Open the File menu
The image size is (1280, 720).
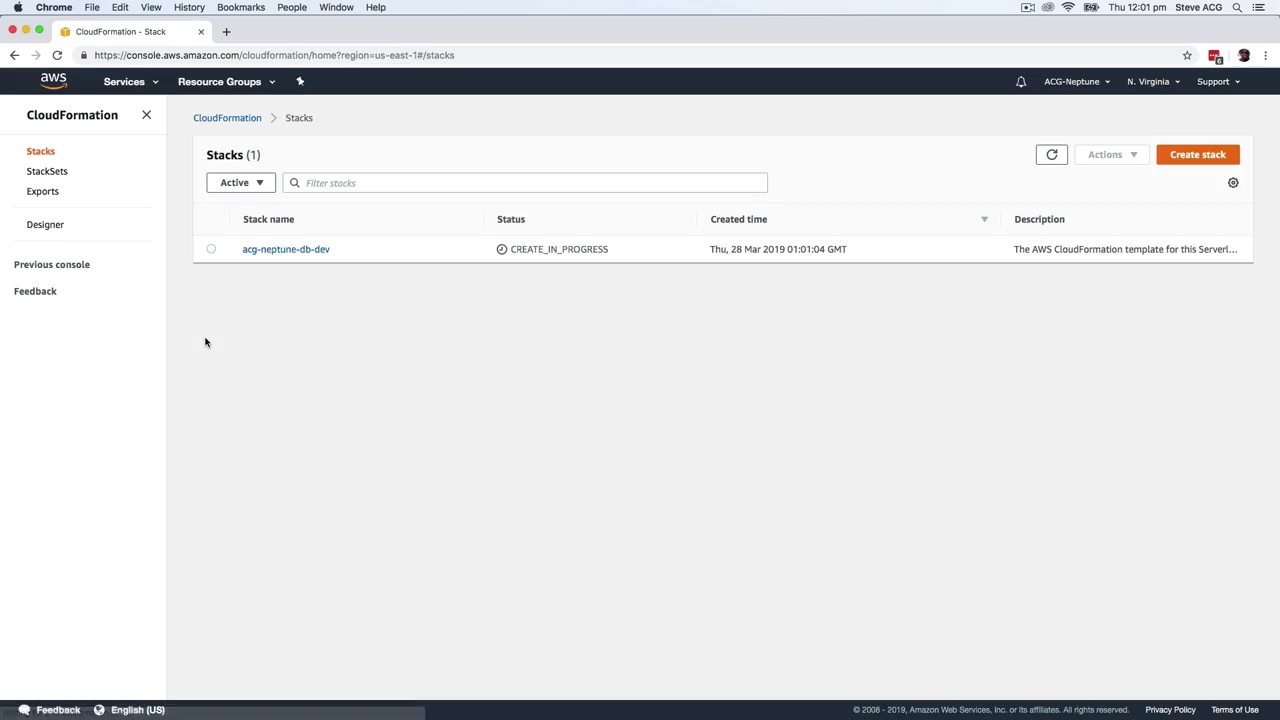tap(92, 7)
